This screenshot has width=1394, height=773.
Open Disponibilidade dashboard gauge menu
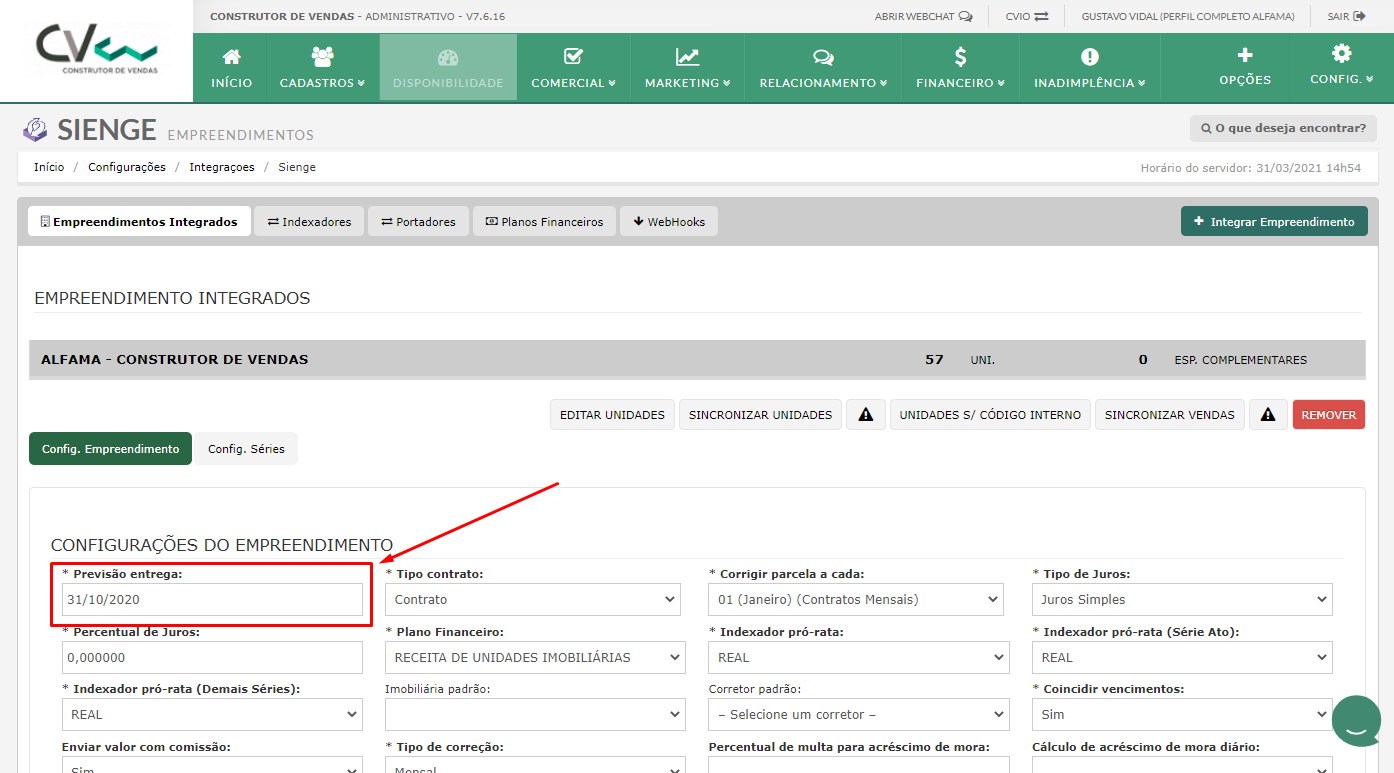click(x=448, y=67)
